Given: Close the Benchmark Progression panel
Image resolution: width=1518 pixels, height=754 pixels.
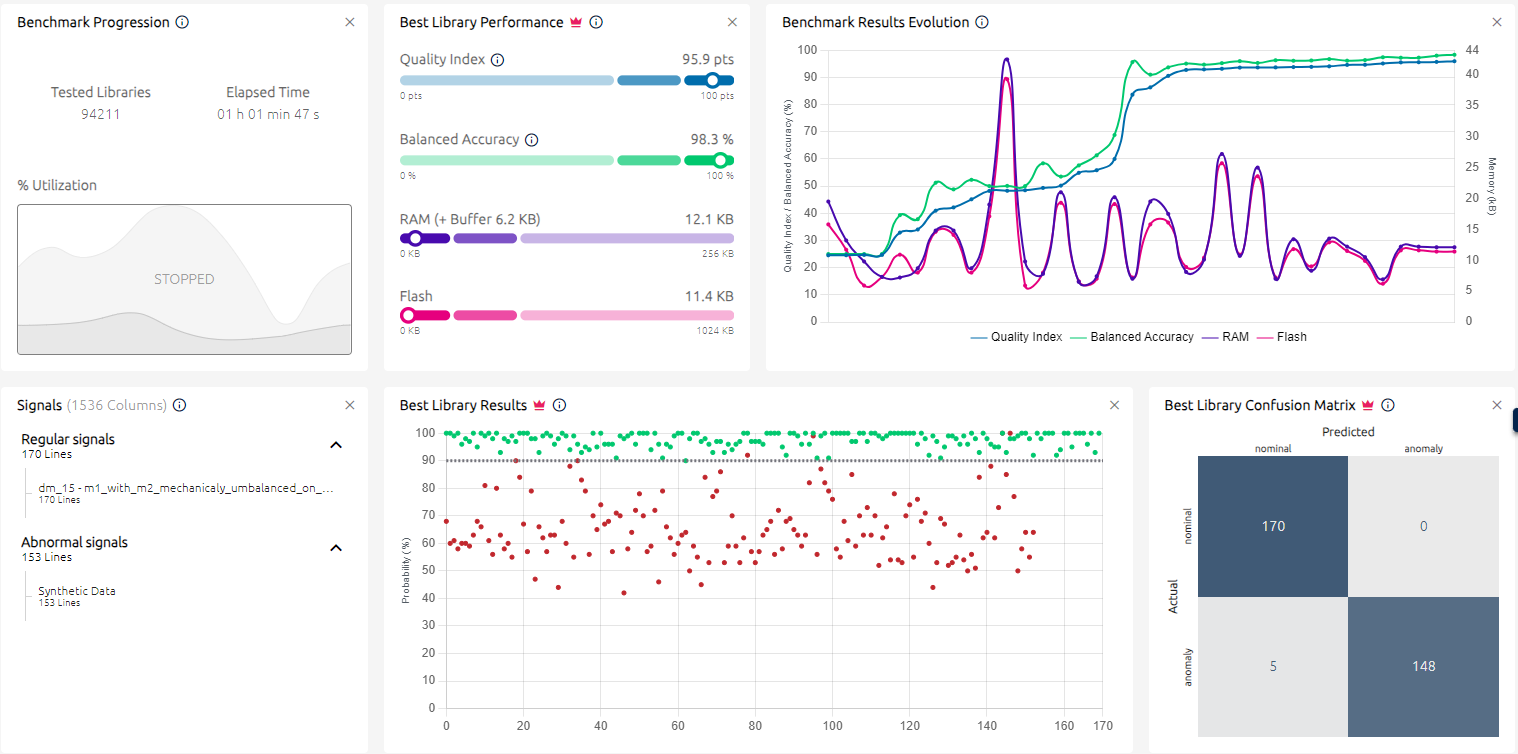Looking at the screenshot, I should click(x=349, y=21).
